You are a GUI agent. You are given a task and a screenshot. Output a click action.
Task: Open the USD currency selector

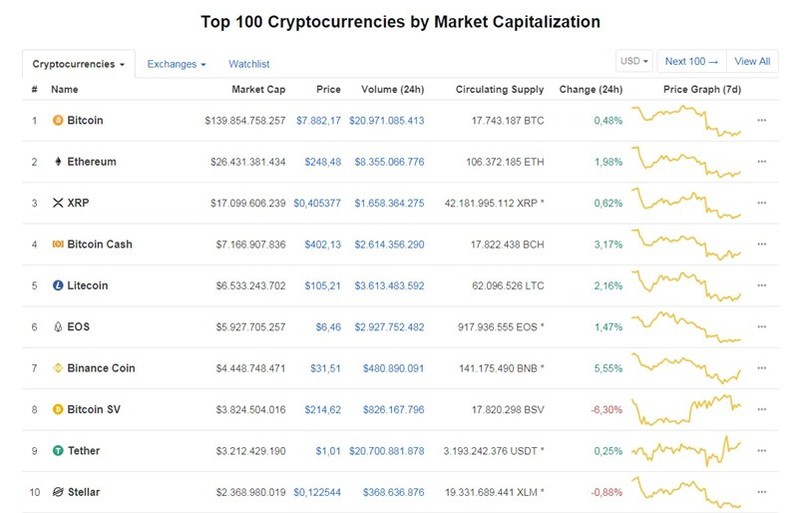tap(634, 61)
